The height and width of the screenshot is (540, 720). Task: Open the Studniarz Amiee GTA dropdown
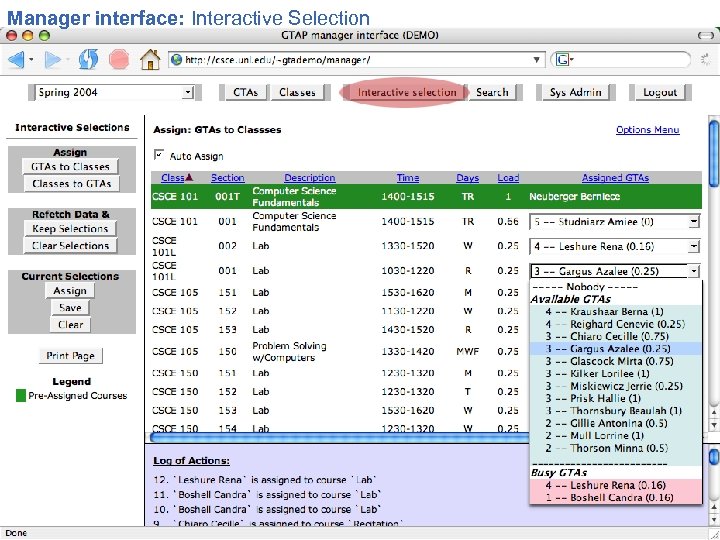coord(614,222)
